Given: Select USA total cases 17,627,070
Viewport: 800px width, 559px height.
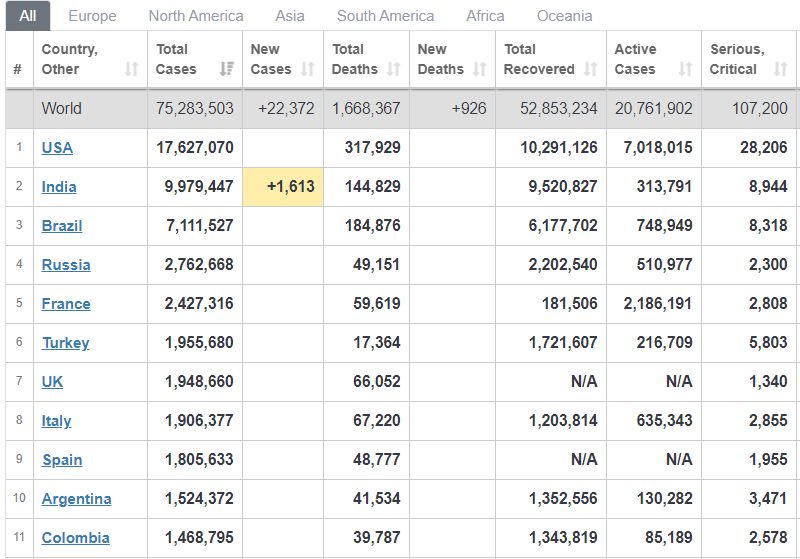Looking at the screenshot, I should [x=194, y=147].
